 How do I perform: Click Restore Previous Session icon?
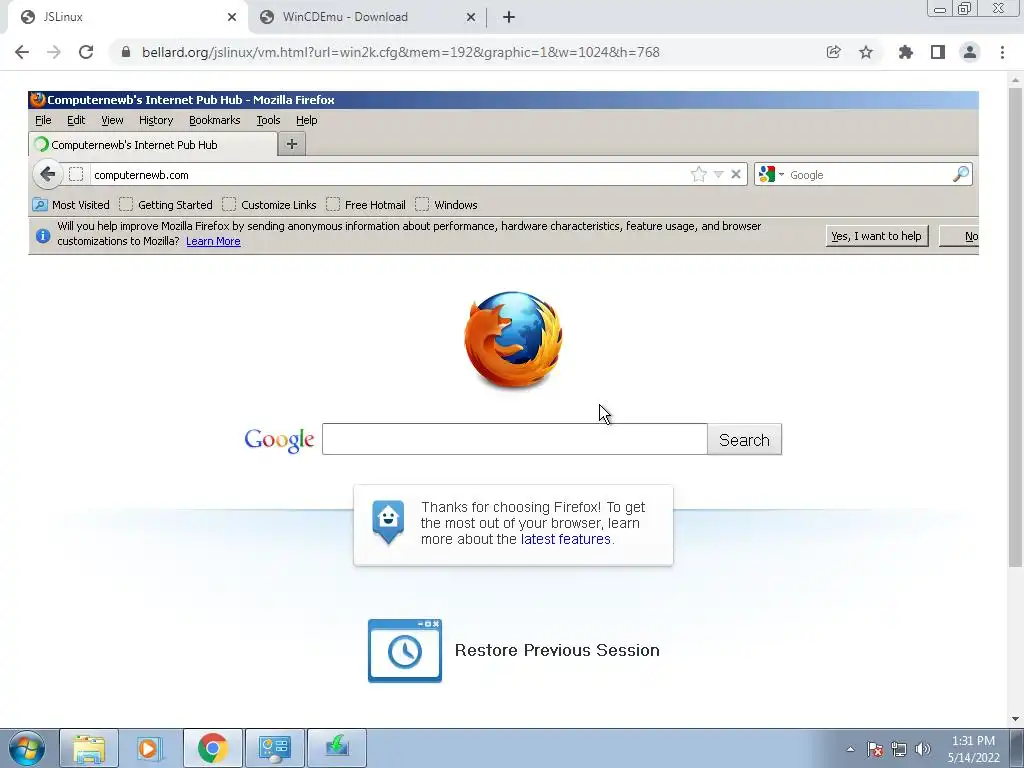click(405, 651)
